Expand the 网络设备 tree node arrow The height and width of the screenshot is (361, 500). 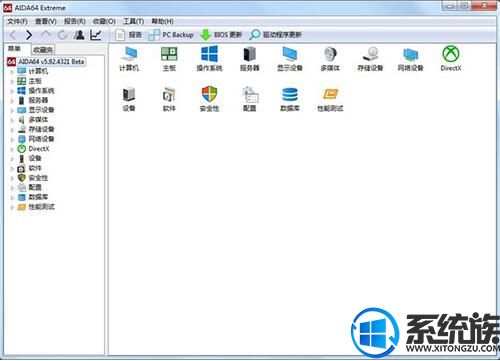(12, 139)
